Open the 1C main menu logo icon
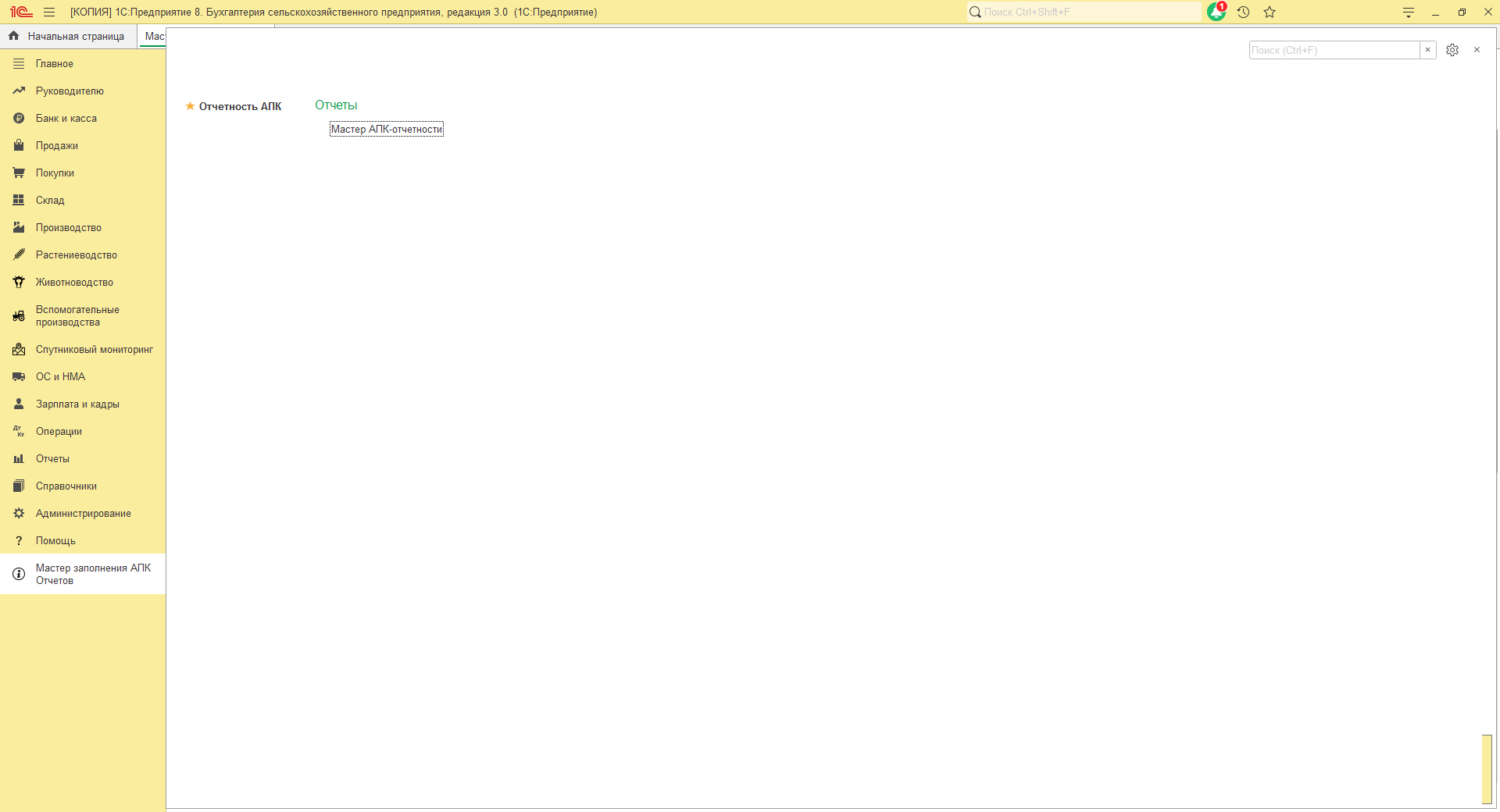 21,12
